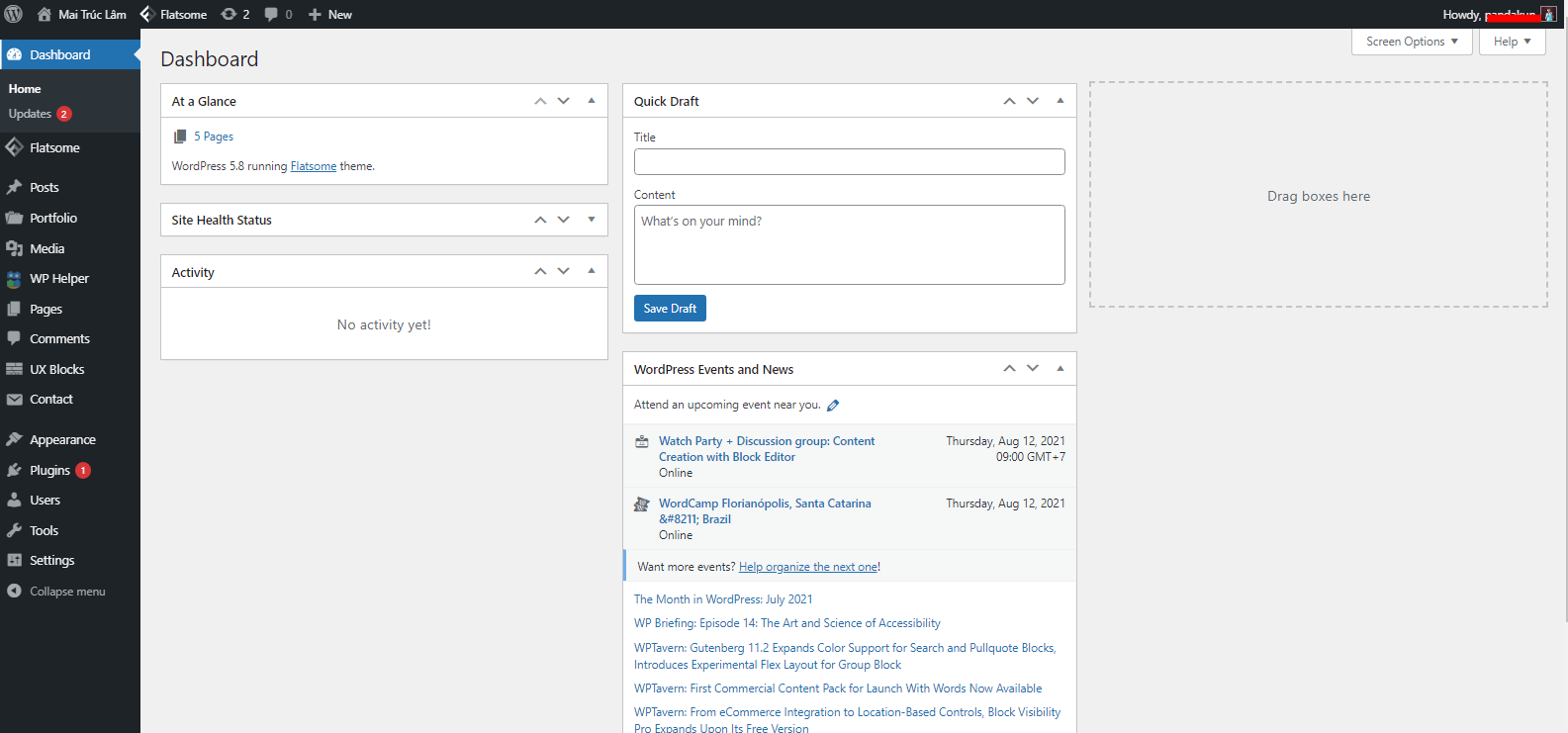The width and height of the screenshot is (1568, 733).
Task: Open WPTavern eCommerce Integration article
Action: pos(847,720)
